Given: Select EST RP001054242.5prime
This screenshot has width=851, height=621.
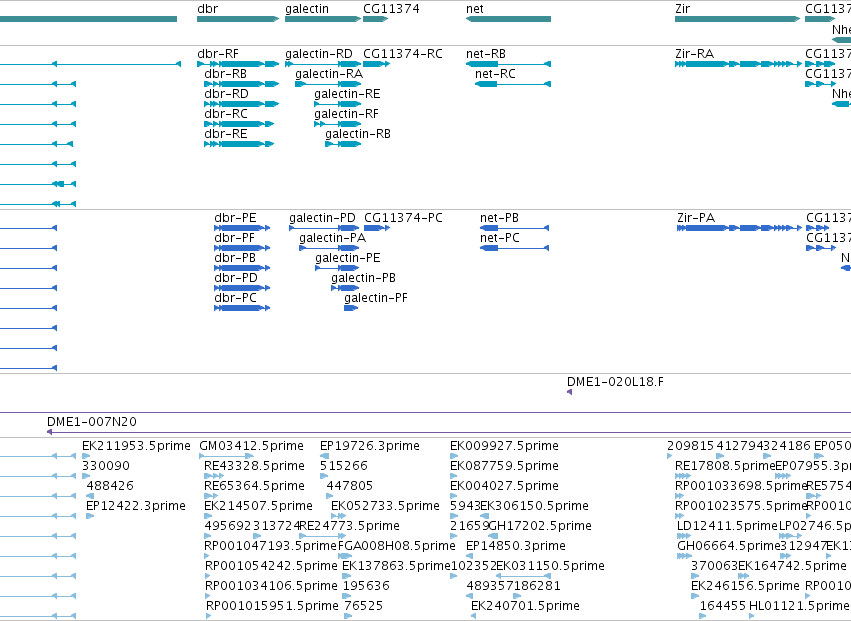Looking at the screenshot, I should [208, 576].
